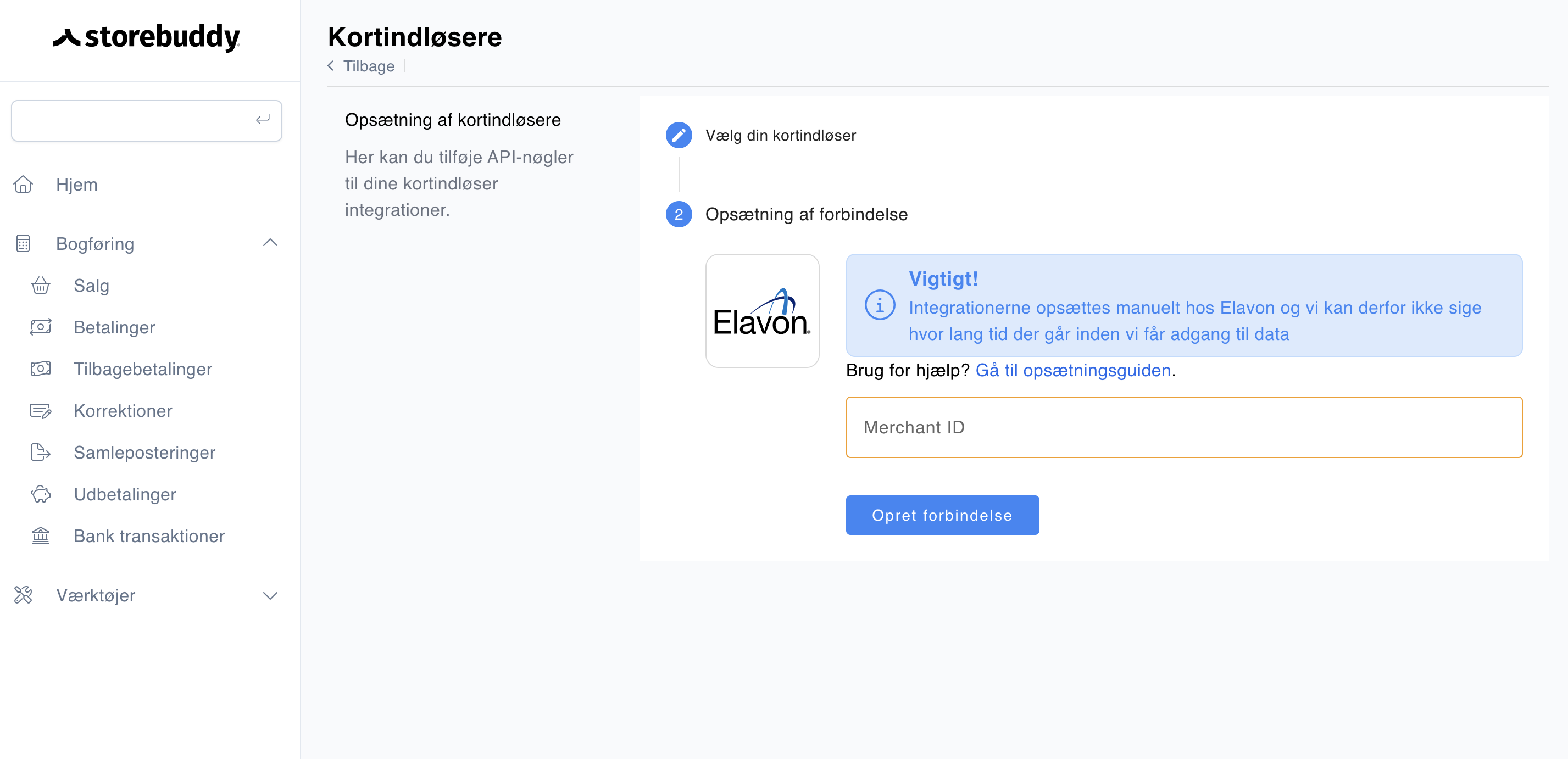Viewport: 1568px width, 759px height.
Task: Click Opret forbindelse button
Action: 942,515
